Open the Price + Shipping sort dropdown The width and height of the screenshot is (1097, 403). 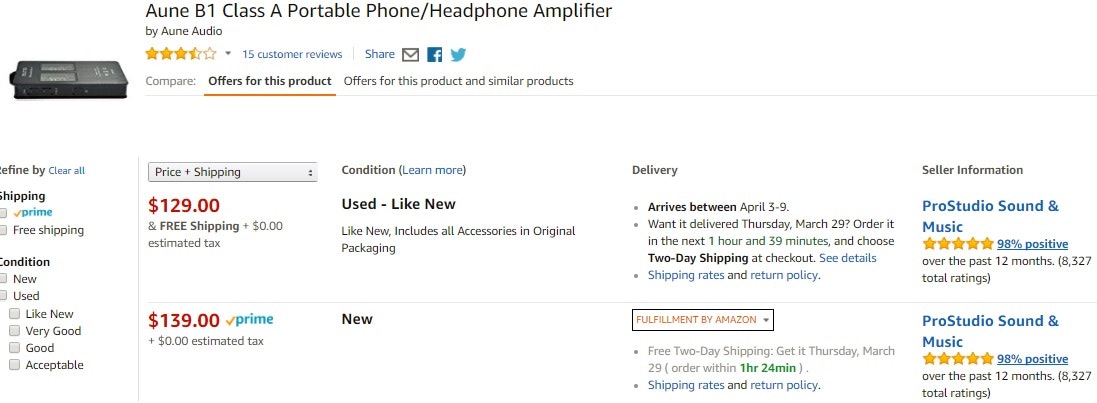click(232, 172)
